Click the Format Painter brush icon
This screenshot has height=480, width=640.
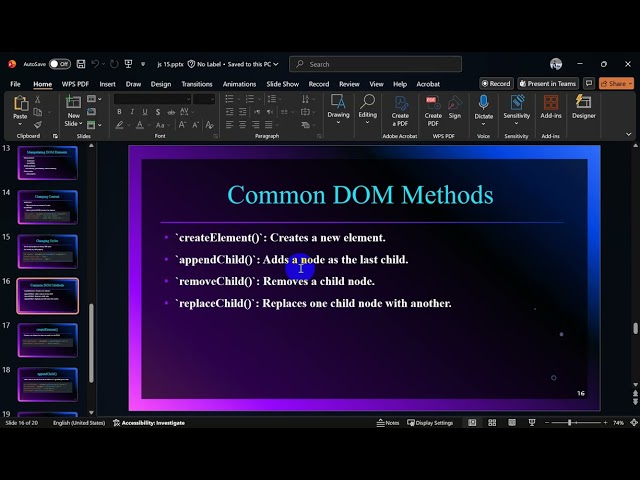click(38, 124)
